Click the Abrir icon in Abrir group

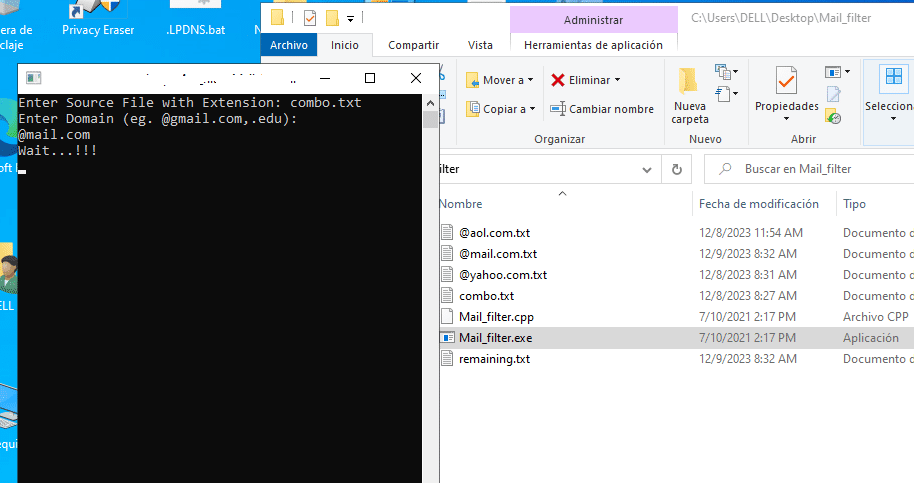(x=832, y=72)
